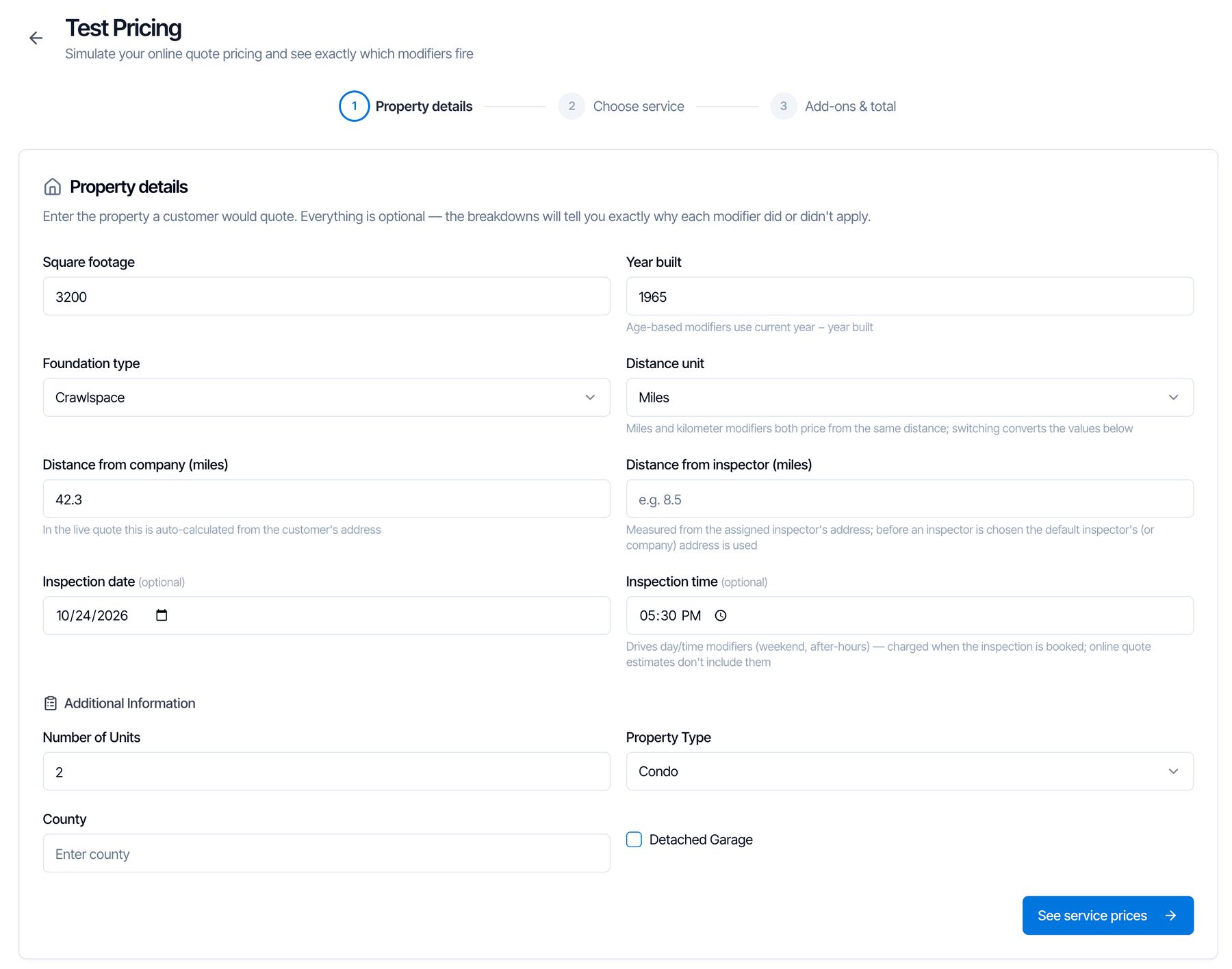
Task: Click the See service prices button
Action: click(x=1107, y=916)
